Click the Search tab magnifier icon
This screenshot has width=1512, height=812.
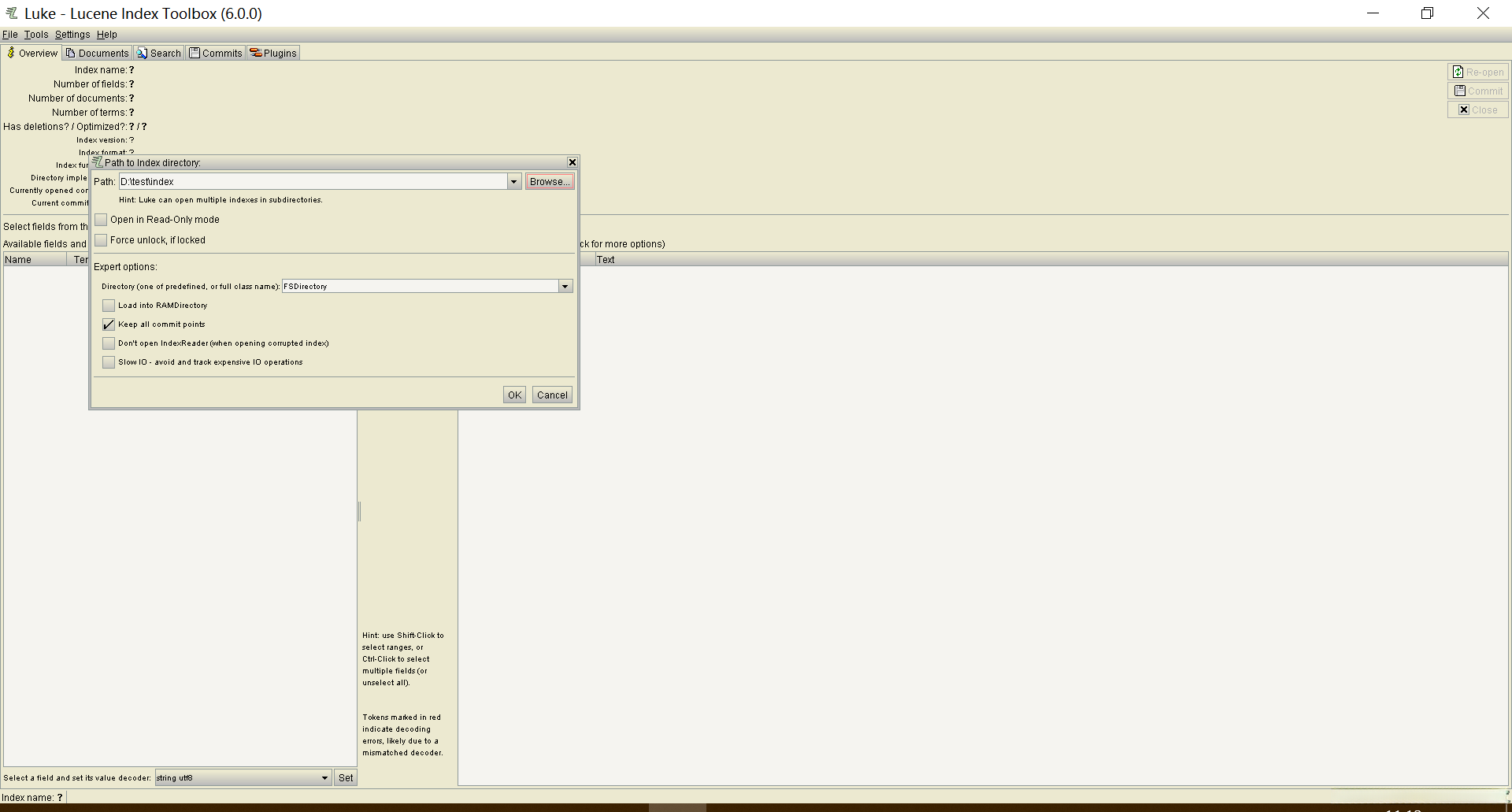pos(142,53)
